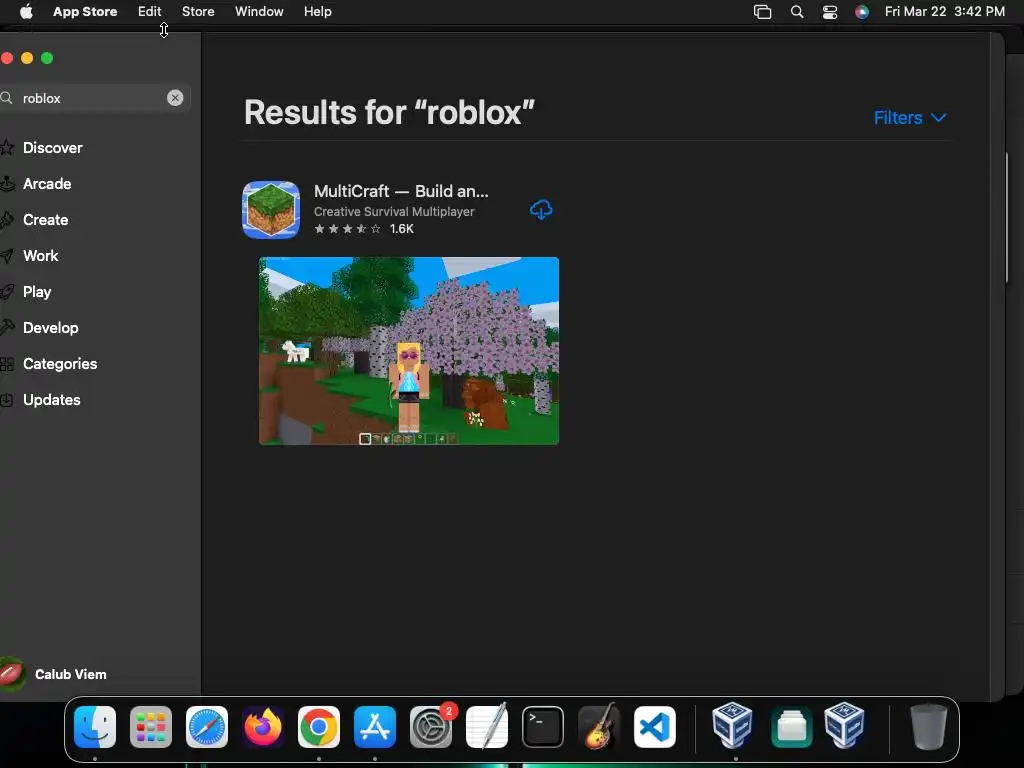Open Launchpad from the Dock
Image resolution: width=1024 pixels, height=768 pixels.
tap(151, 727)
